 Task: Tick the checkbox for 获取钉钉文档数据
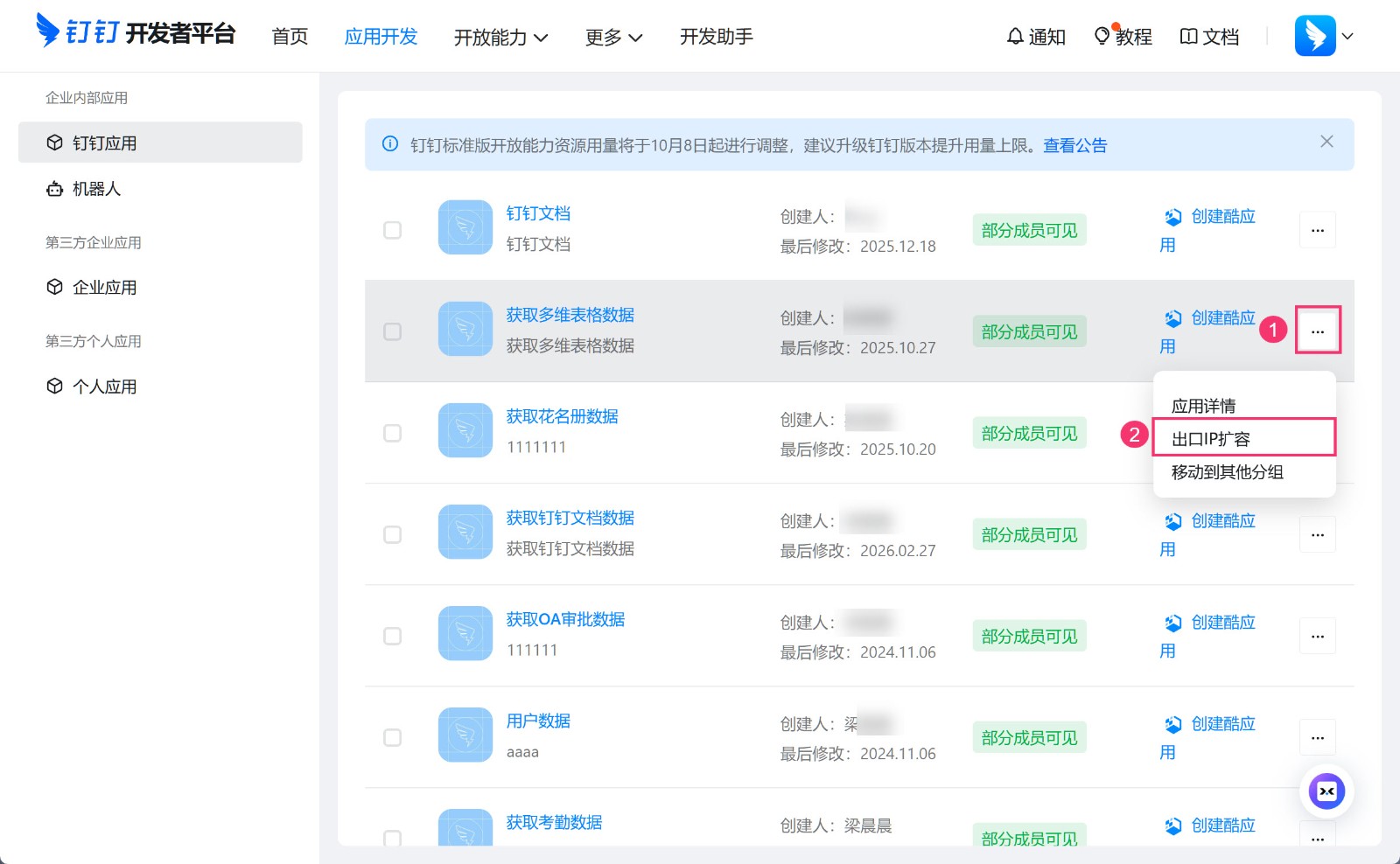393,534
